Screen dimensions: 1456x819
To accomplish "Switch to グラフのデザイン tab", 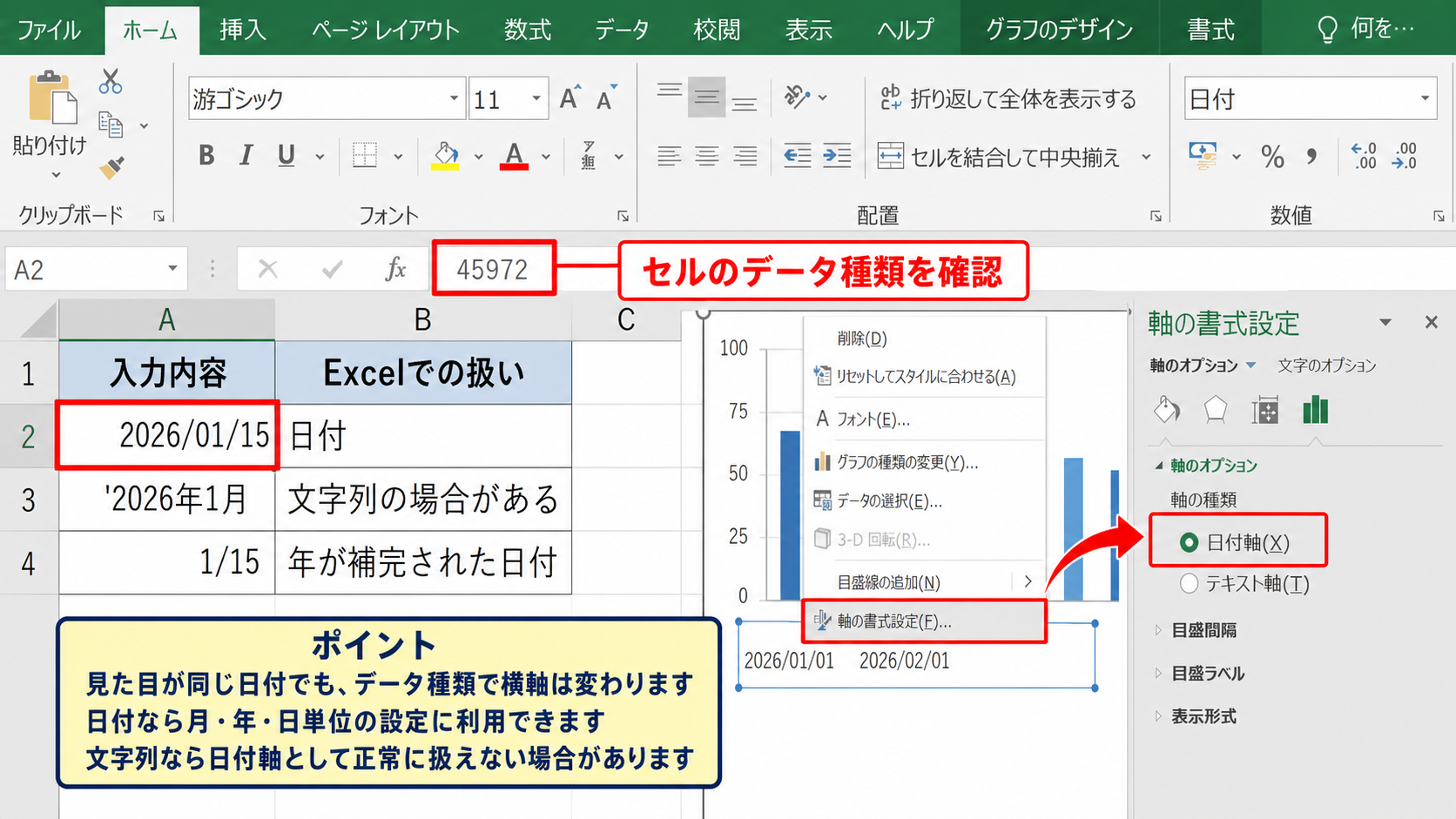I will point(1059,30).
